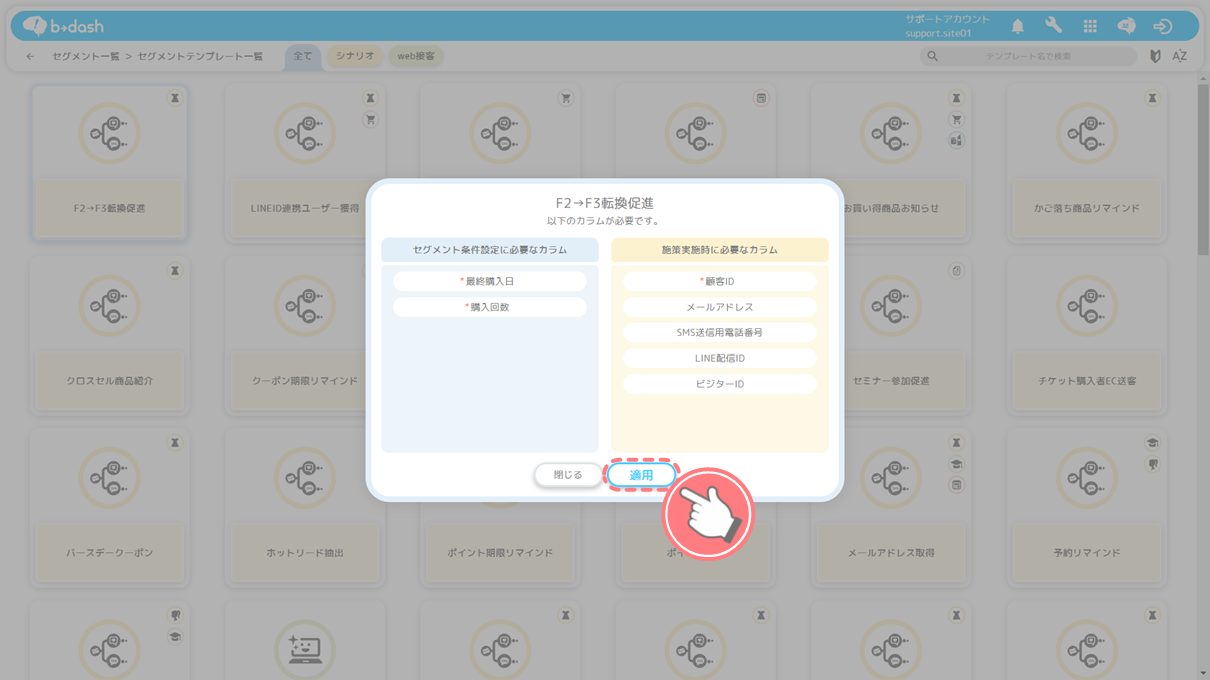The height and width of the screenshot is (680, 1210).
Task: Select the 予約リマインド template card
Action: 1087,507
